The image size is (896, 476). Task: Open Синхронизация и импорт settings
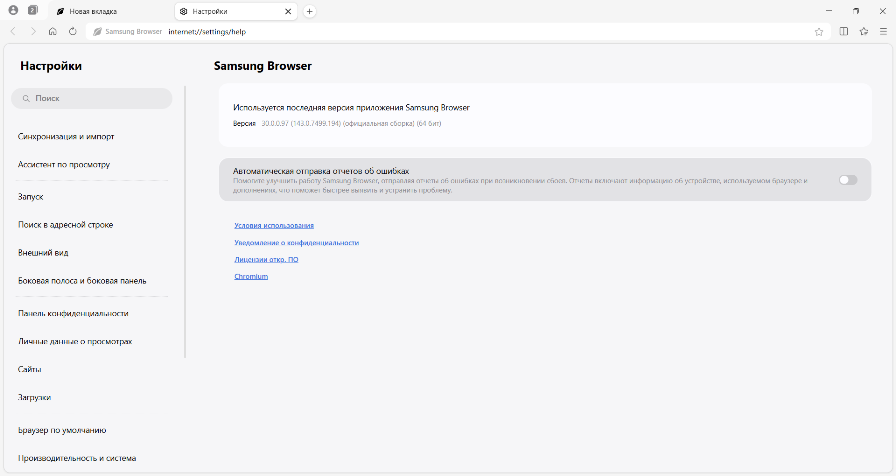(x=66, y=137)
